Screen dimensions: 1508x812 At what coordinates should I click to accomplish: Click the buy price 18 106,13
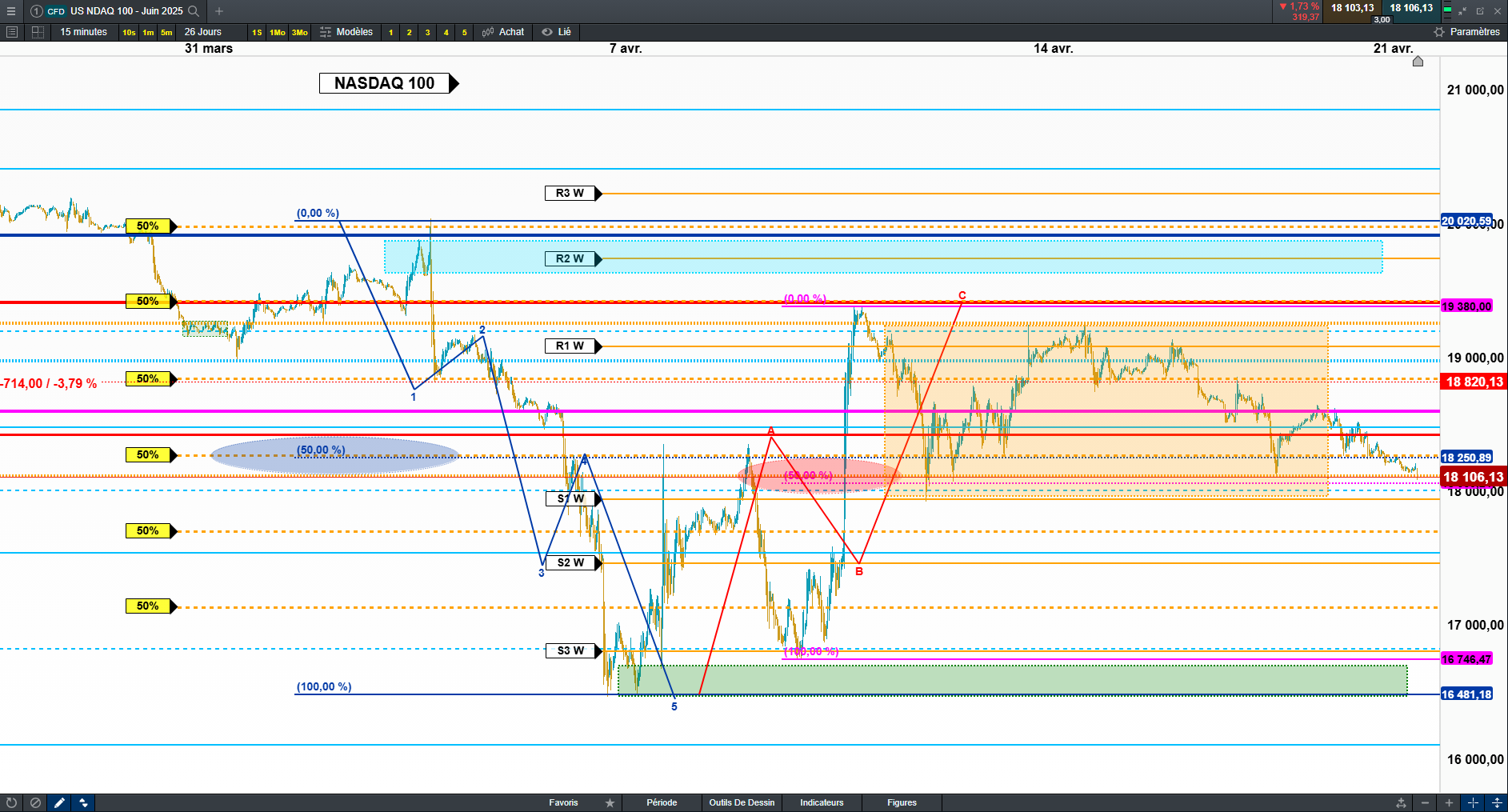1411,8
